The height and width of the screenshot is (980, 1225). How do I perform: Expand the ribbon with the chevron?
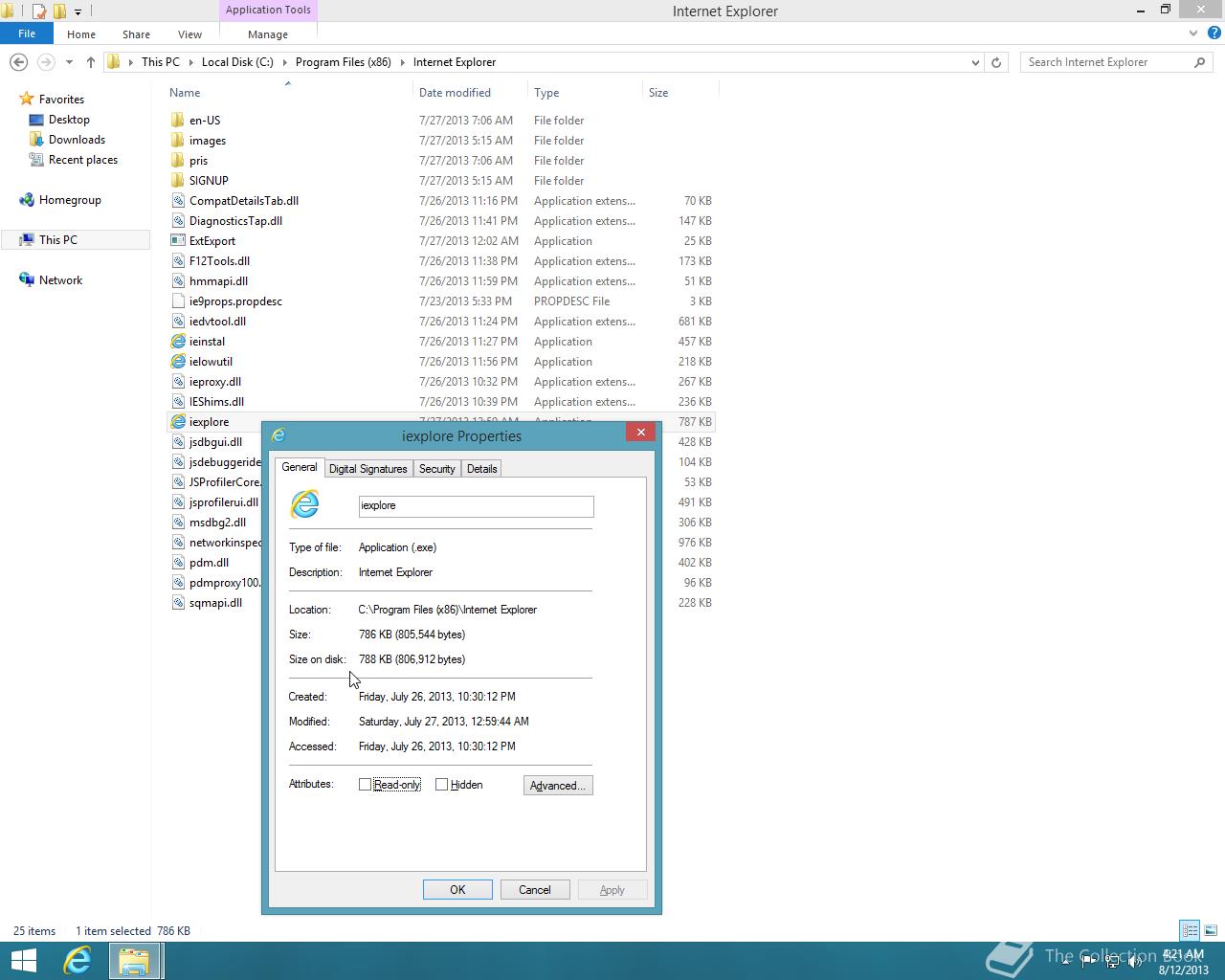click(1193, 33)
